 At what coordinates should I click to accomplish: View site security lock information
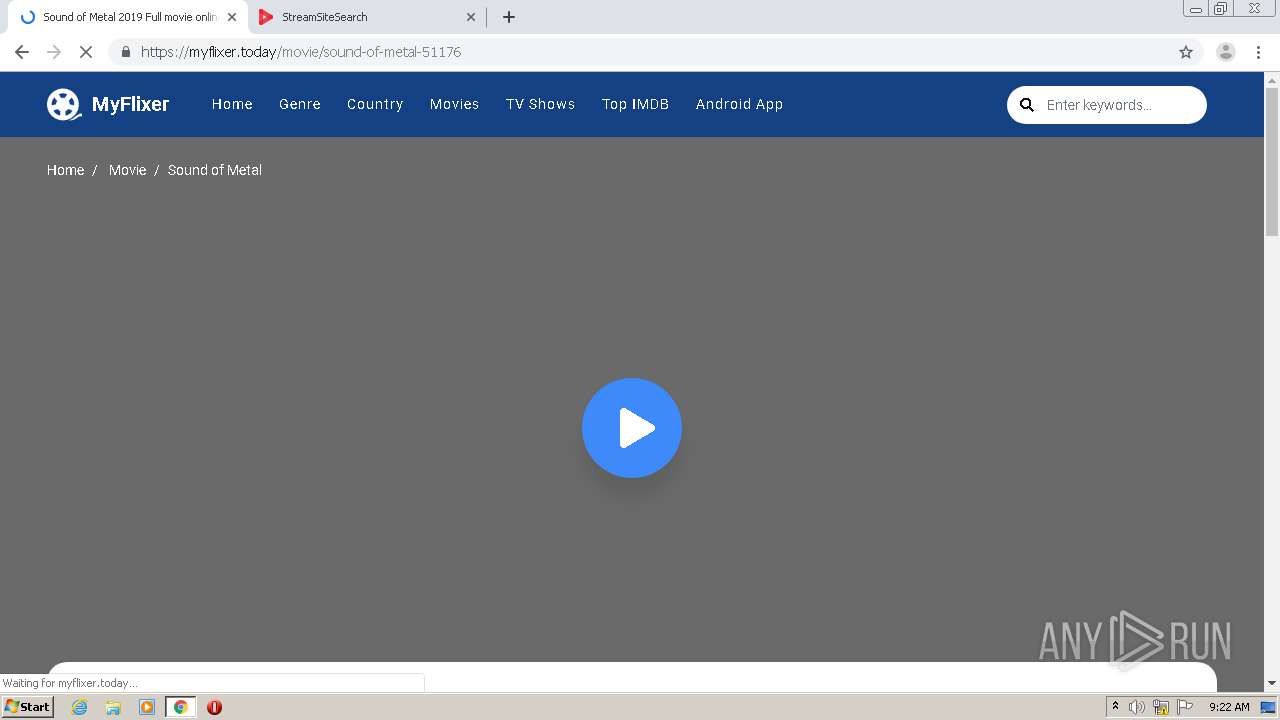click(x=125, y=52)
